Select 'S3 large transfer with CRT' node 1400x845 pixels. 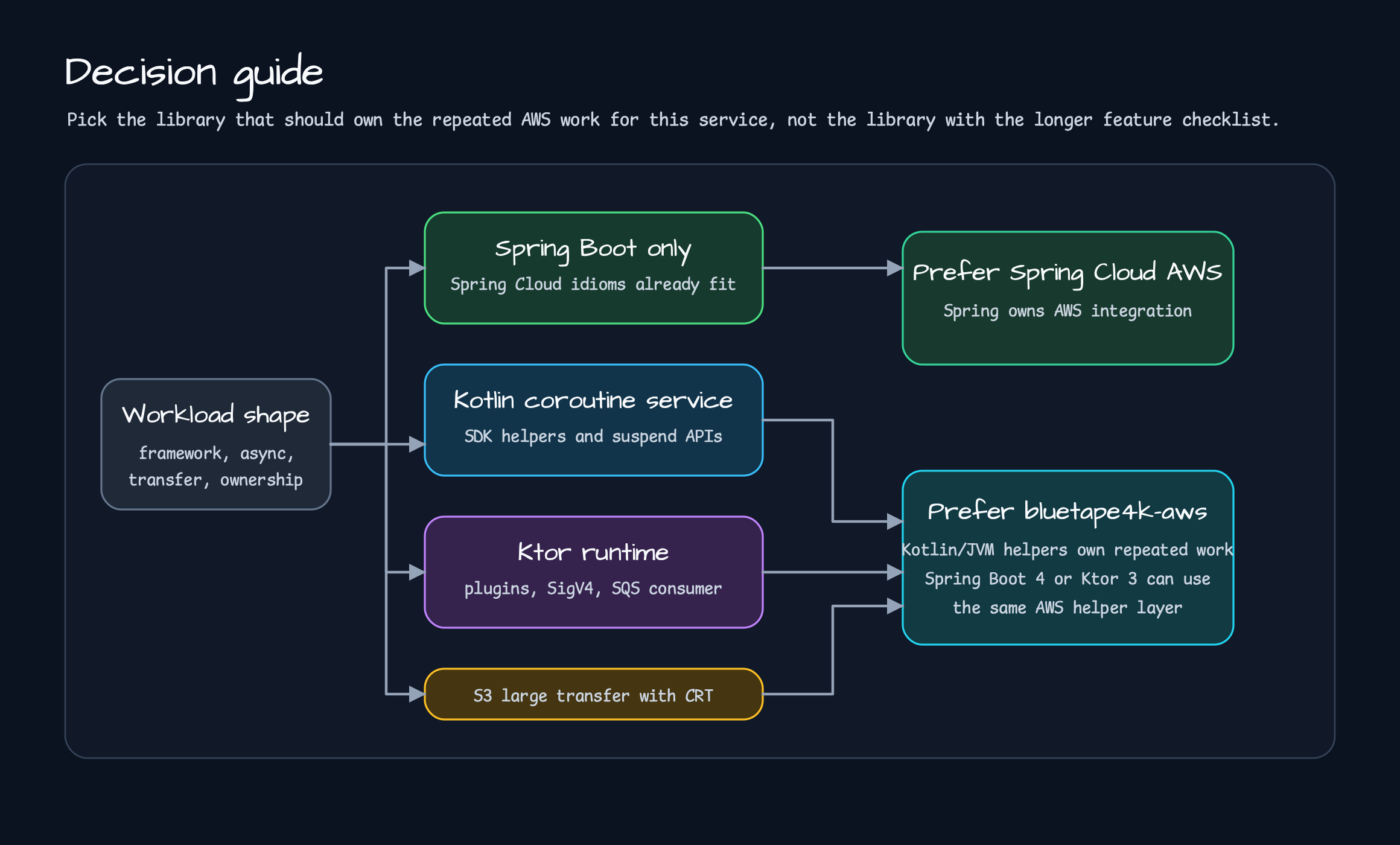coord(594,694)
